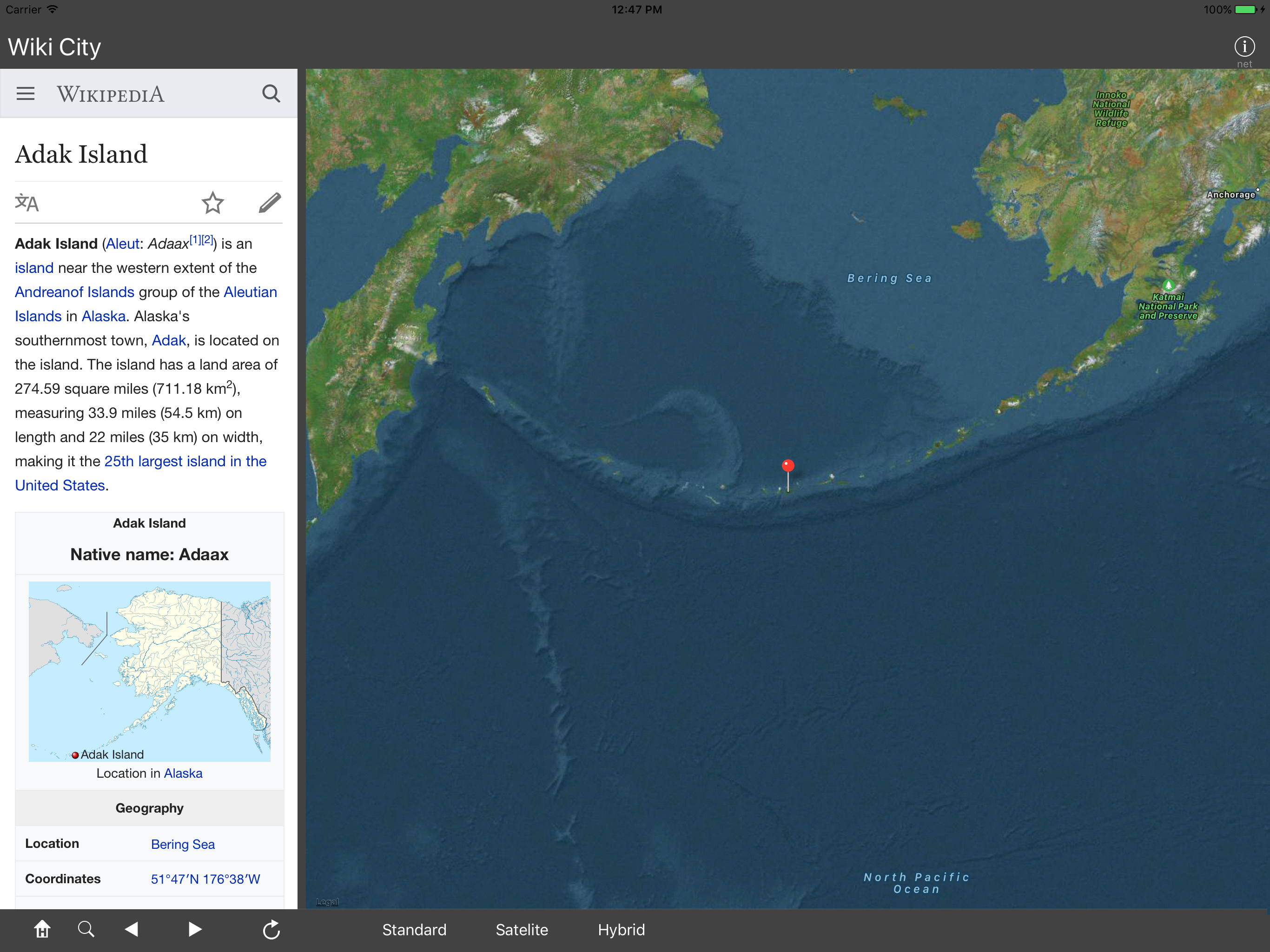Screen dimensions: 1270x952
Task: Click the Legal link on map
Action: (x=327, y=902)
